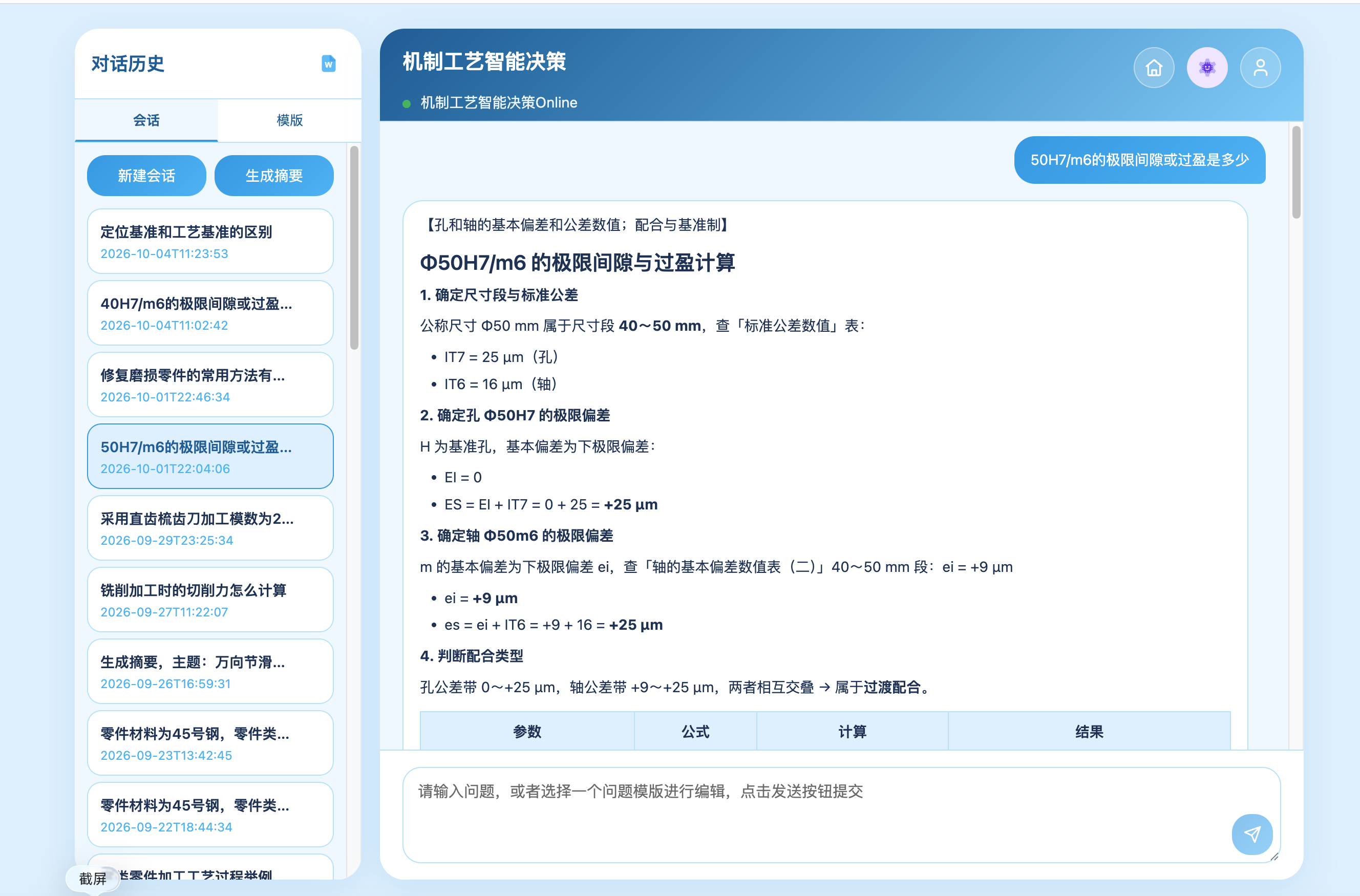The width and height of the screenshot is (1360, 896).
Task: Click the 参数 table column header
Action: pos(527,732)
